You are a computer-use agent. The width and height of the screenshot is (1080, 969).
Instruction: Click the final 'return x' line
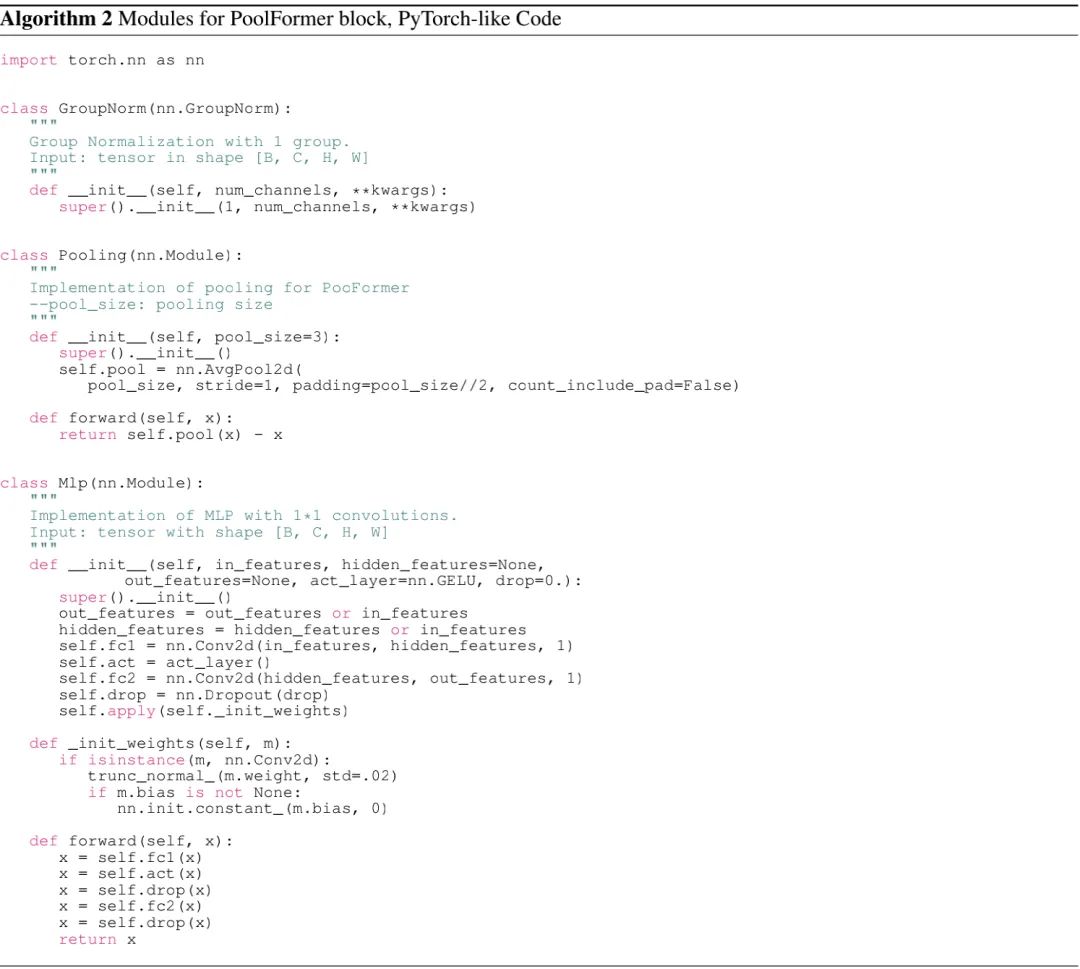(97, 939)
